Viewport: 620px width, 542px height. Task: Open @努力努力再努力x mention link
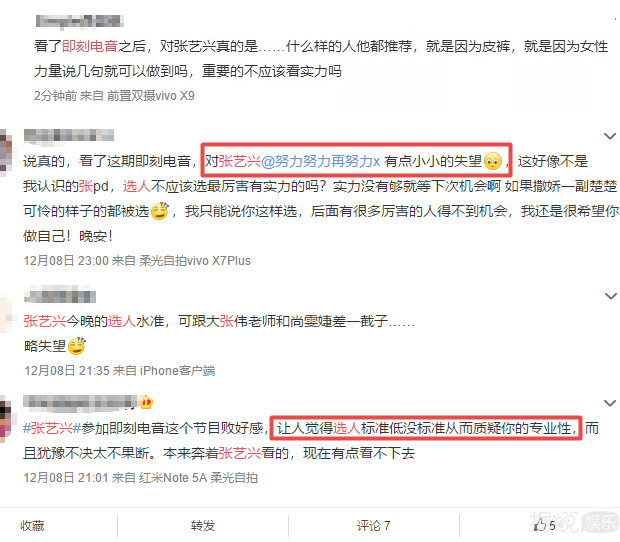click(x=321, y=161)
